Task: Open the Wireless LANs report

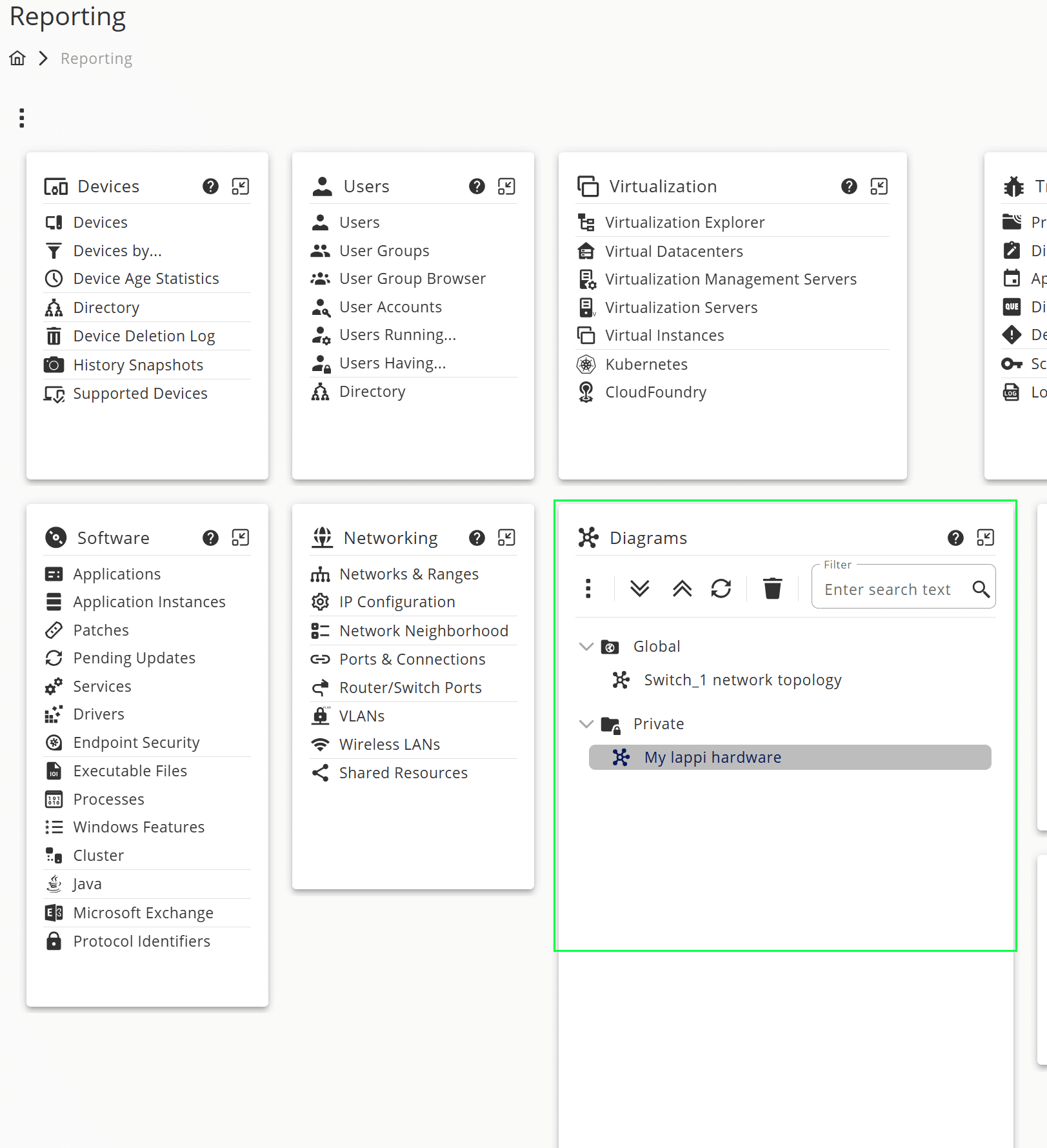Action: 390,744
